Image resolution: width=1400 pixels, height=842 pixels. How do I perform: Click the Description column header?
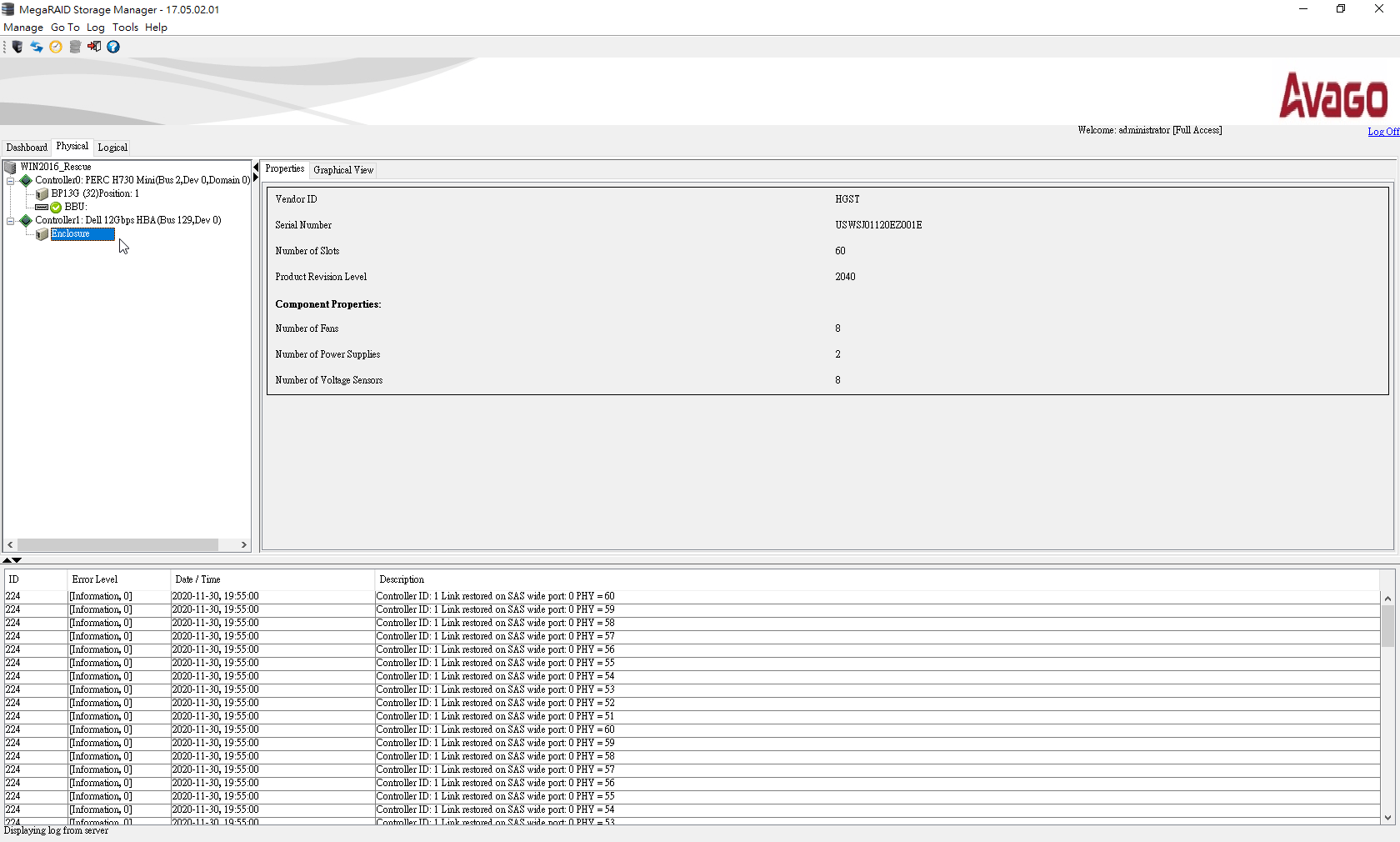click(877, 579)
